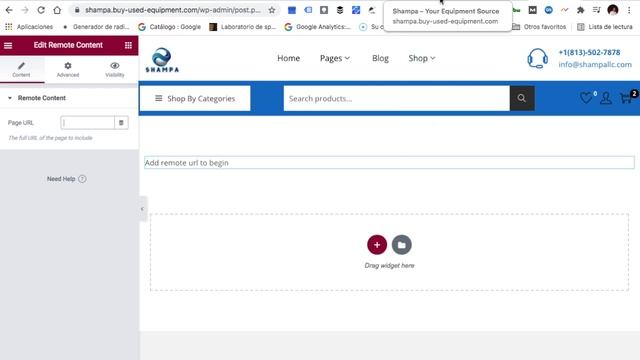
Task: Focus the Search products field
Action: pyautogui.click(x=396, y=98)
